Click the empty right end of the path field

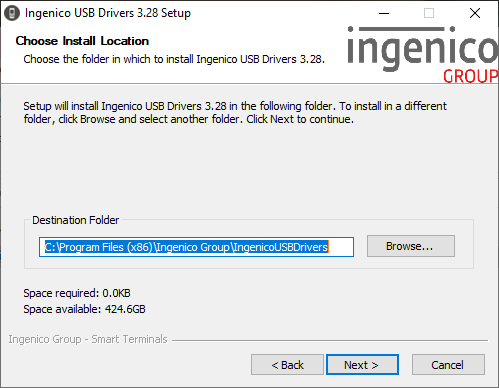pos(341,247)
